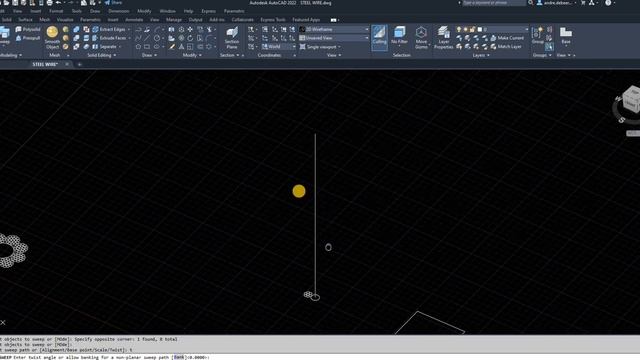This screenshot has height=360, width=640.
Task: Click the Move Gizmo button
Action: [x=421, y=37]
